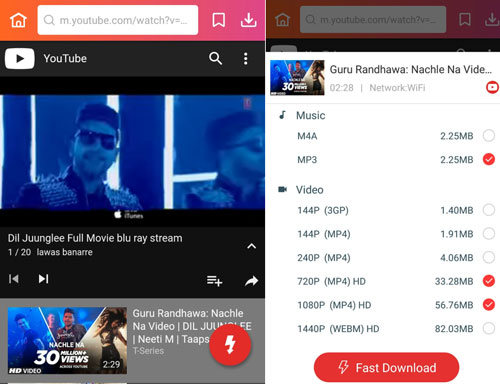Click the '56.76MB' size value
The width and height of the screenshot is (500, 384).
pos(454,305)
